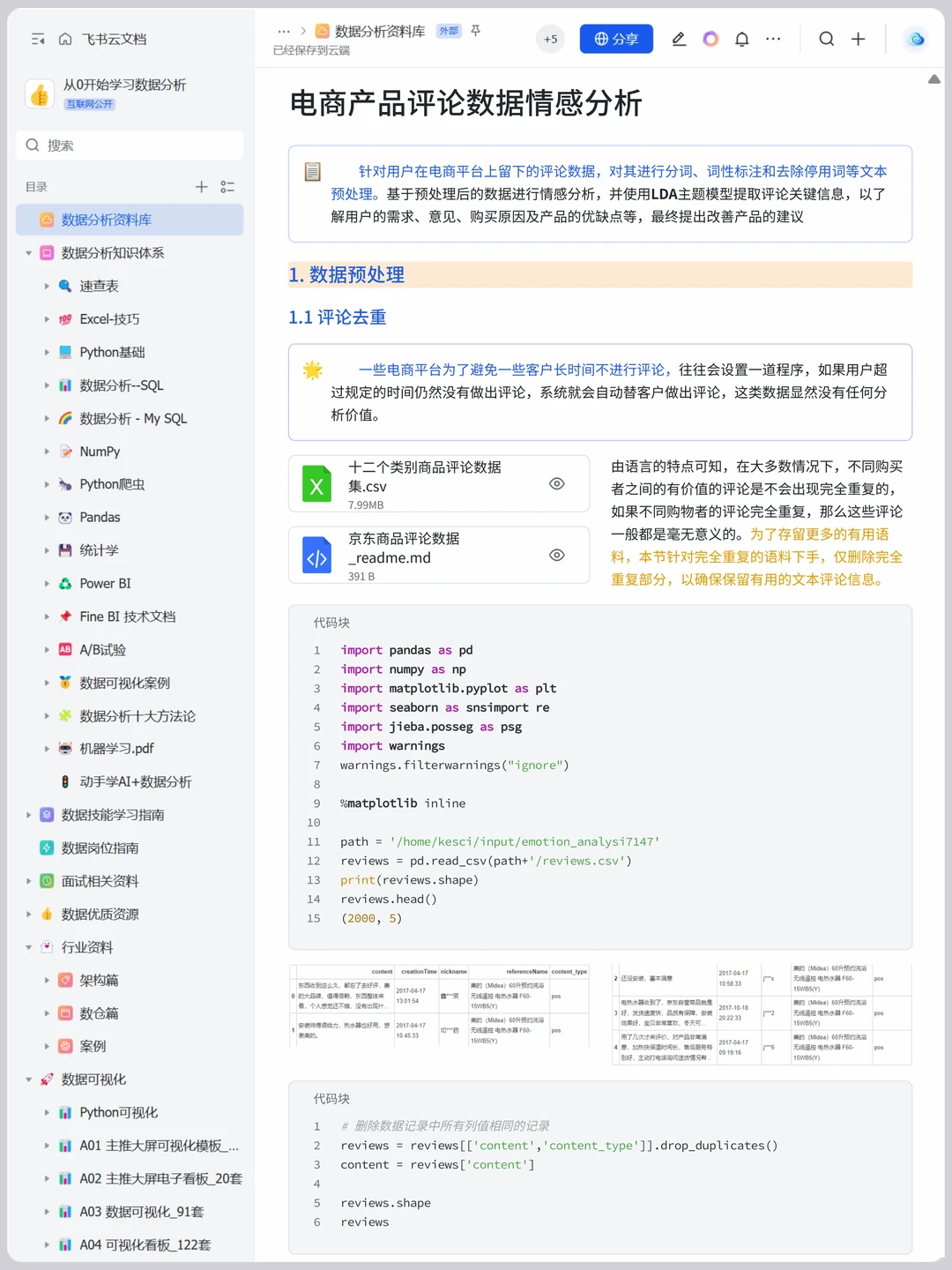Open Python爬虫 page
Viewport: 952px width, 1270px height.
112,484
